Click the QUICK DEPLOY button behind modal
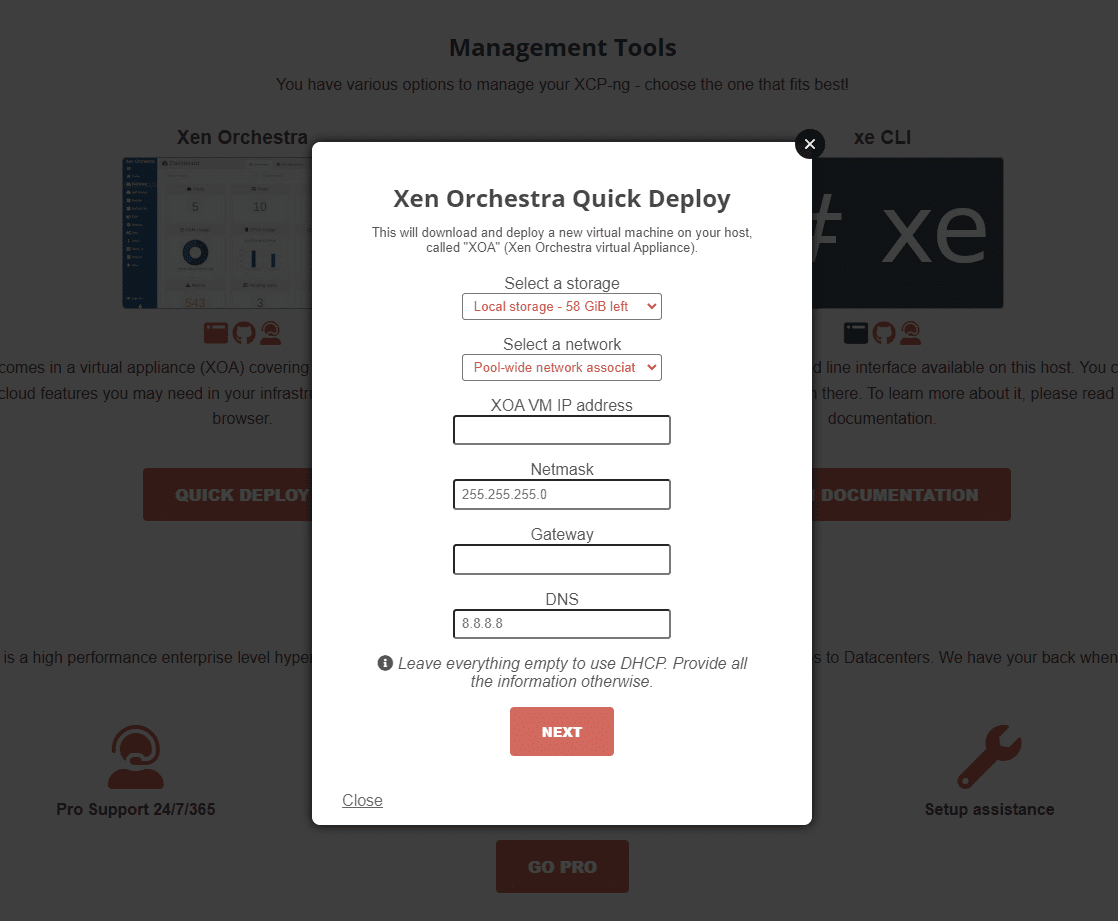This screenshot has height=921, width=1118. pos(227,495)
